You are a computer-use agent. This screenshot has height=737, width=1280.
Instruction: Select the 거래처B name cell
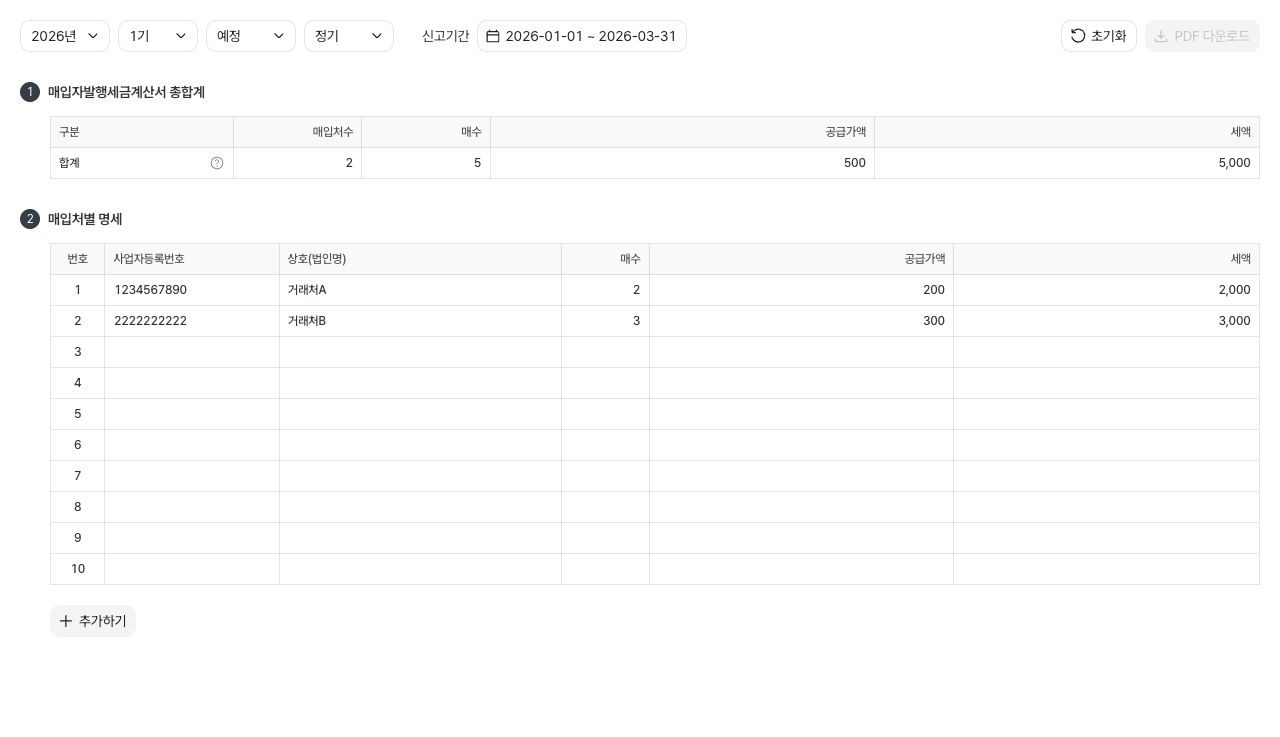420,321
